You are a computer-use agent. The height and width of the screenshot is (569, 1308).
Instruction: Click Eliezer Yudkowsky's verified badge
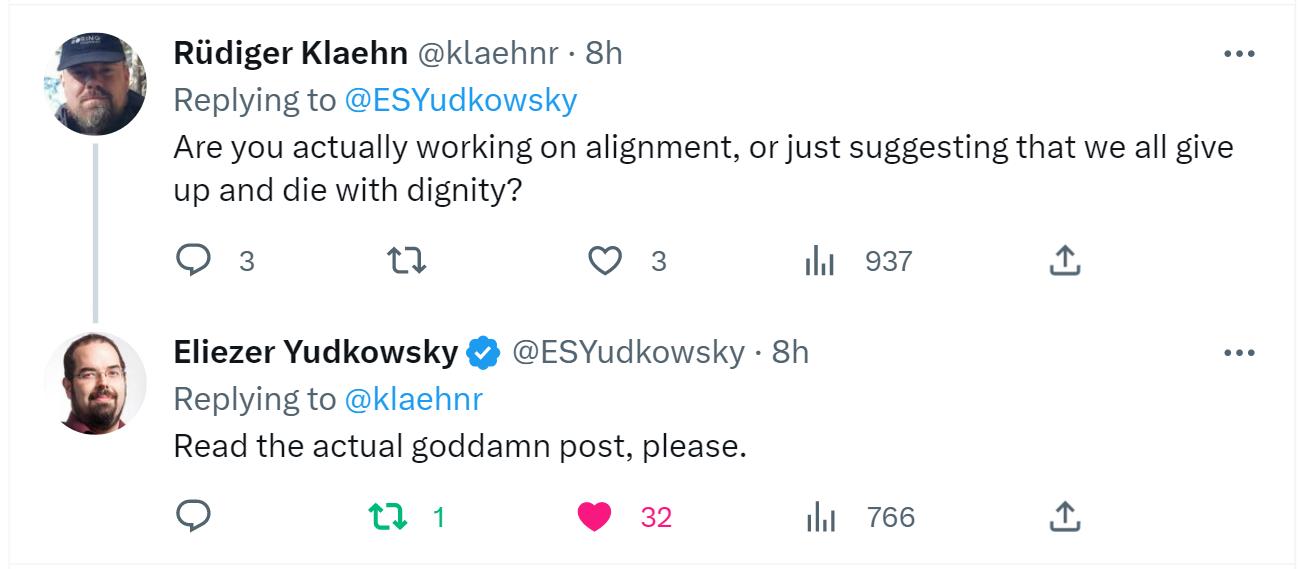[x=484, y=352]
